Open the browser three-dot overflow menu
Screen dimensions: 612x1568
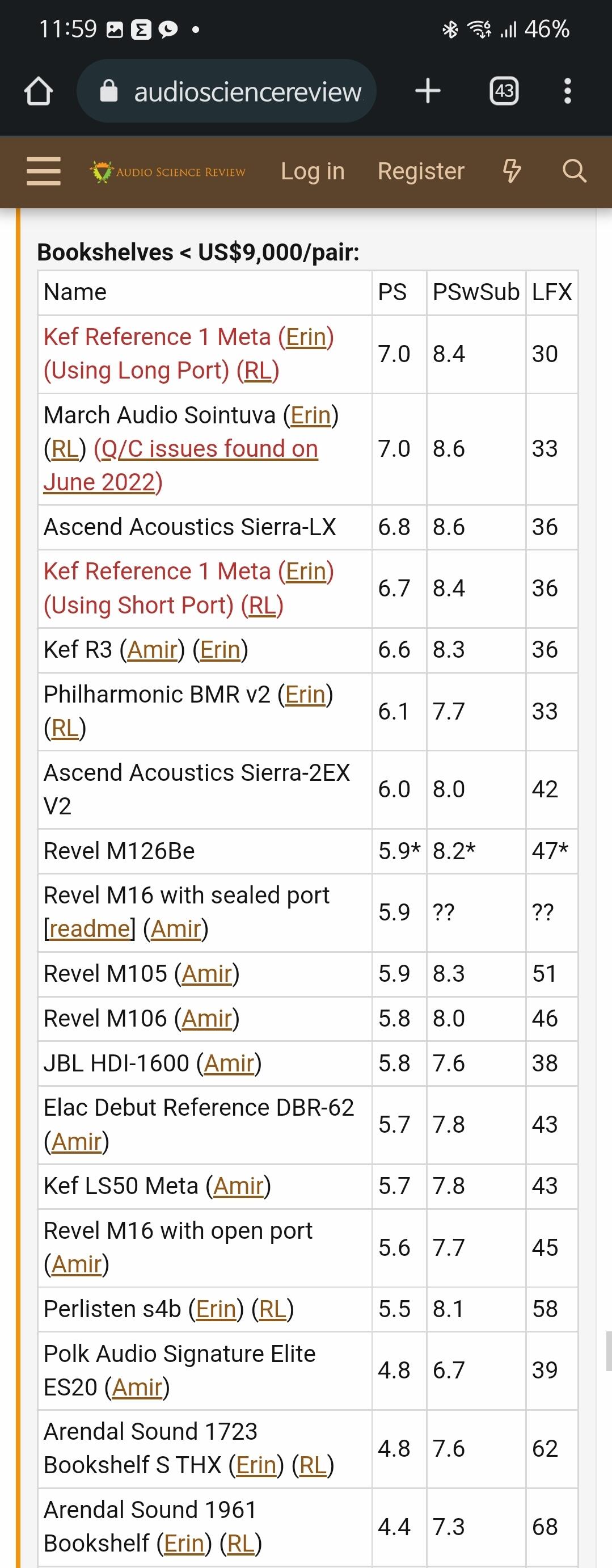tap(567, 91)
